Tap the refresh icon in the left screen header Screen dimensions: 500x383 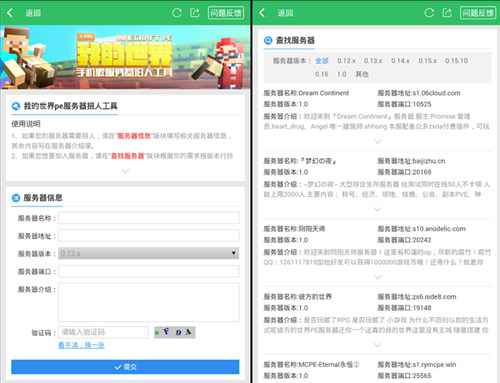click(x=177, y=13)
